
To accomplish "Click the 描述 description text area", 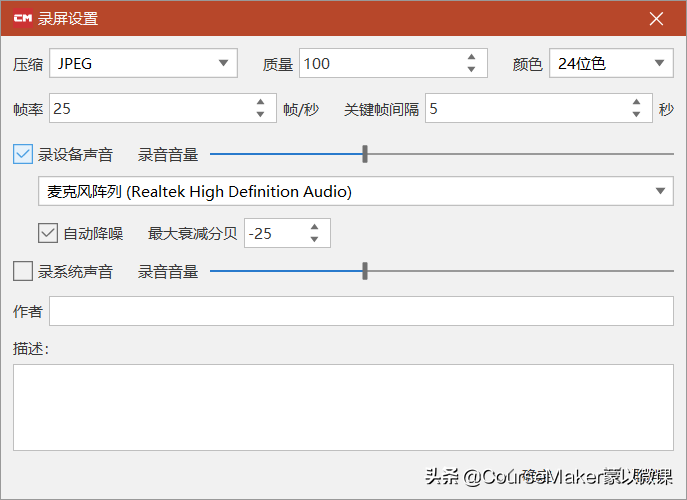I will coord(343,407).
